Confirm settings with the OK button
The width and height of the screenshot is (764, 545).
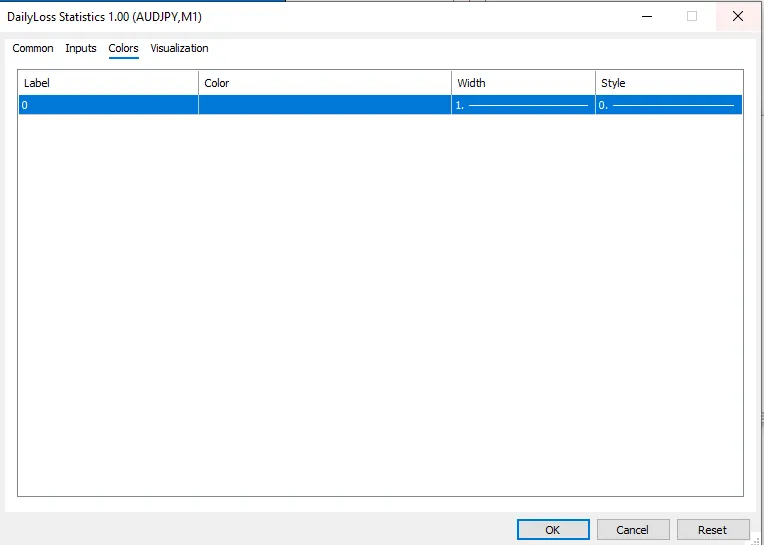553,530
